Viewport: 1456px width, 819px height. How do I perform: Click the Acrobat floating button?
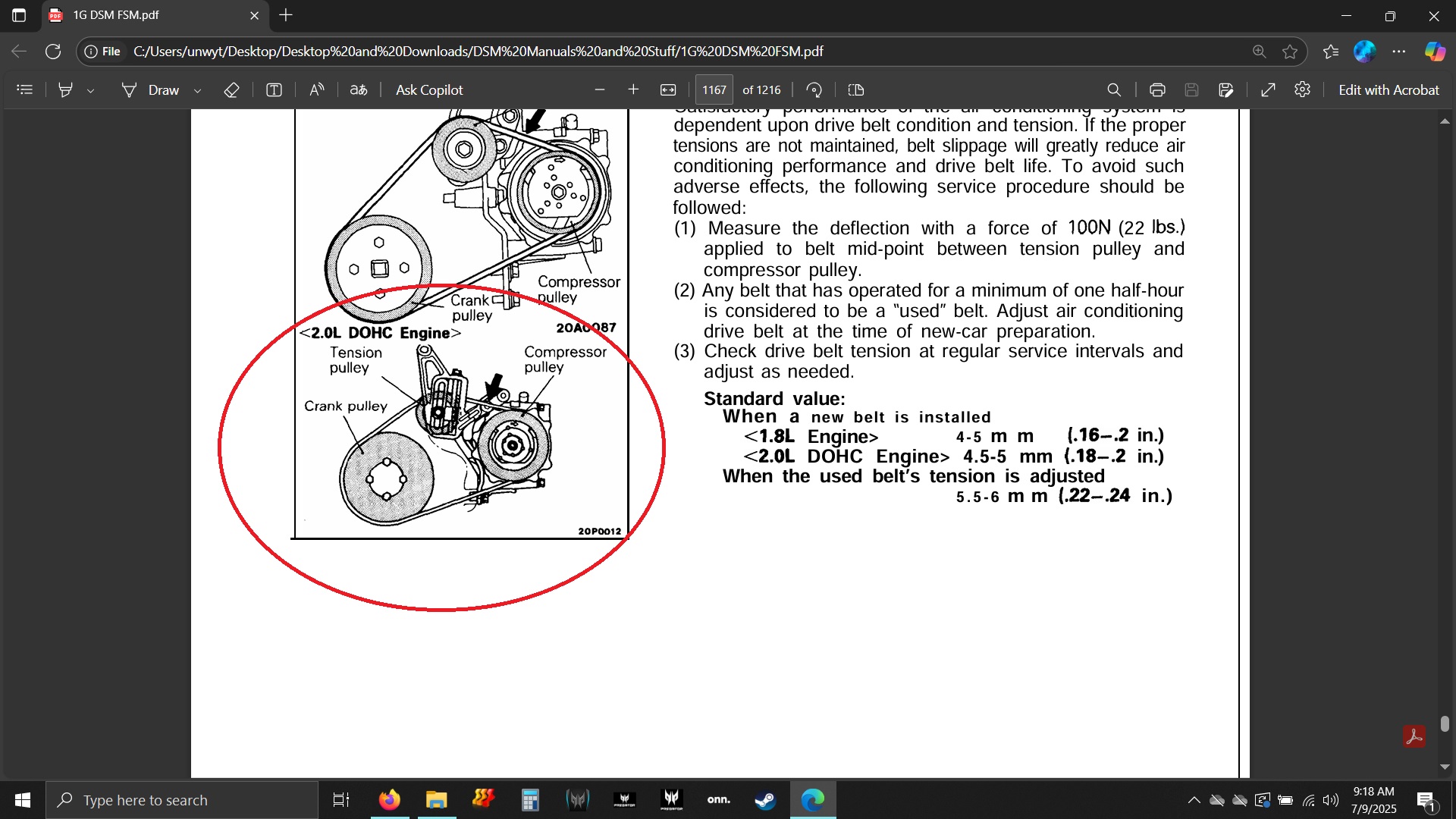coord(1414,736)
